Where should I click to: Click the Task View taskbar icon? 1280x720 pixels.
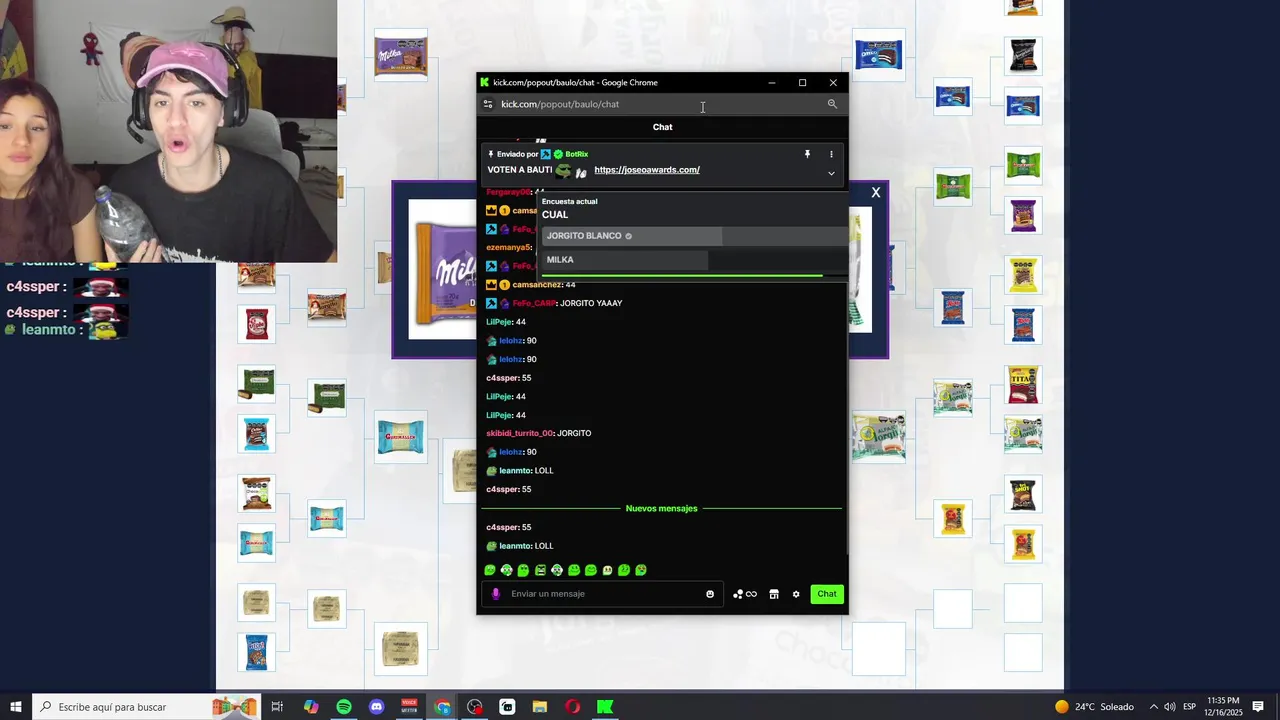coord(277,707)
